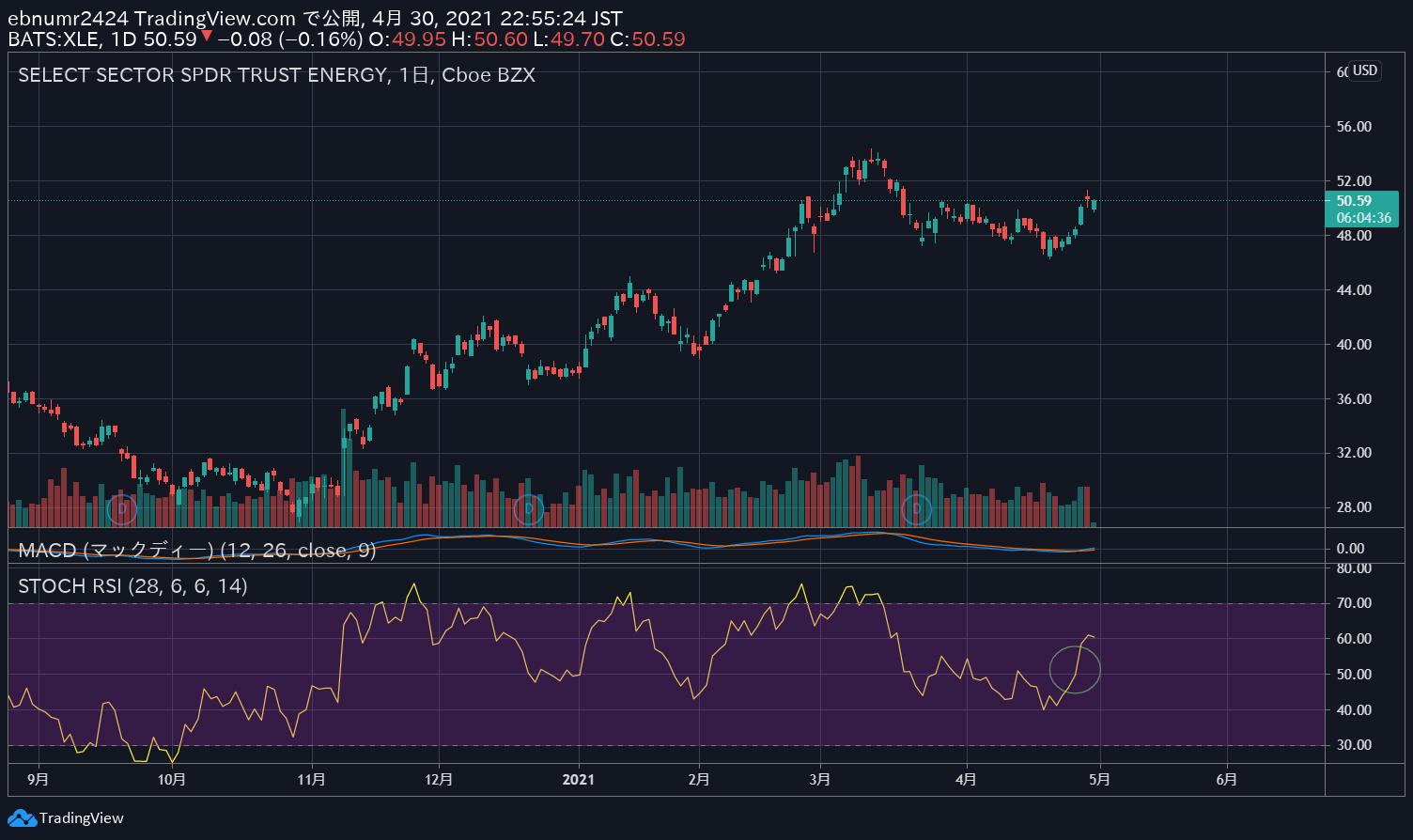This screenshot has height=840, width=1413.
Task: Click the 44.00 price axis label
Action: [x=1354, y=290]
